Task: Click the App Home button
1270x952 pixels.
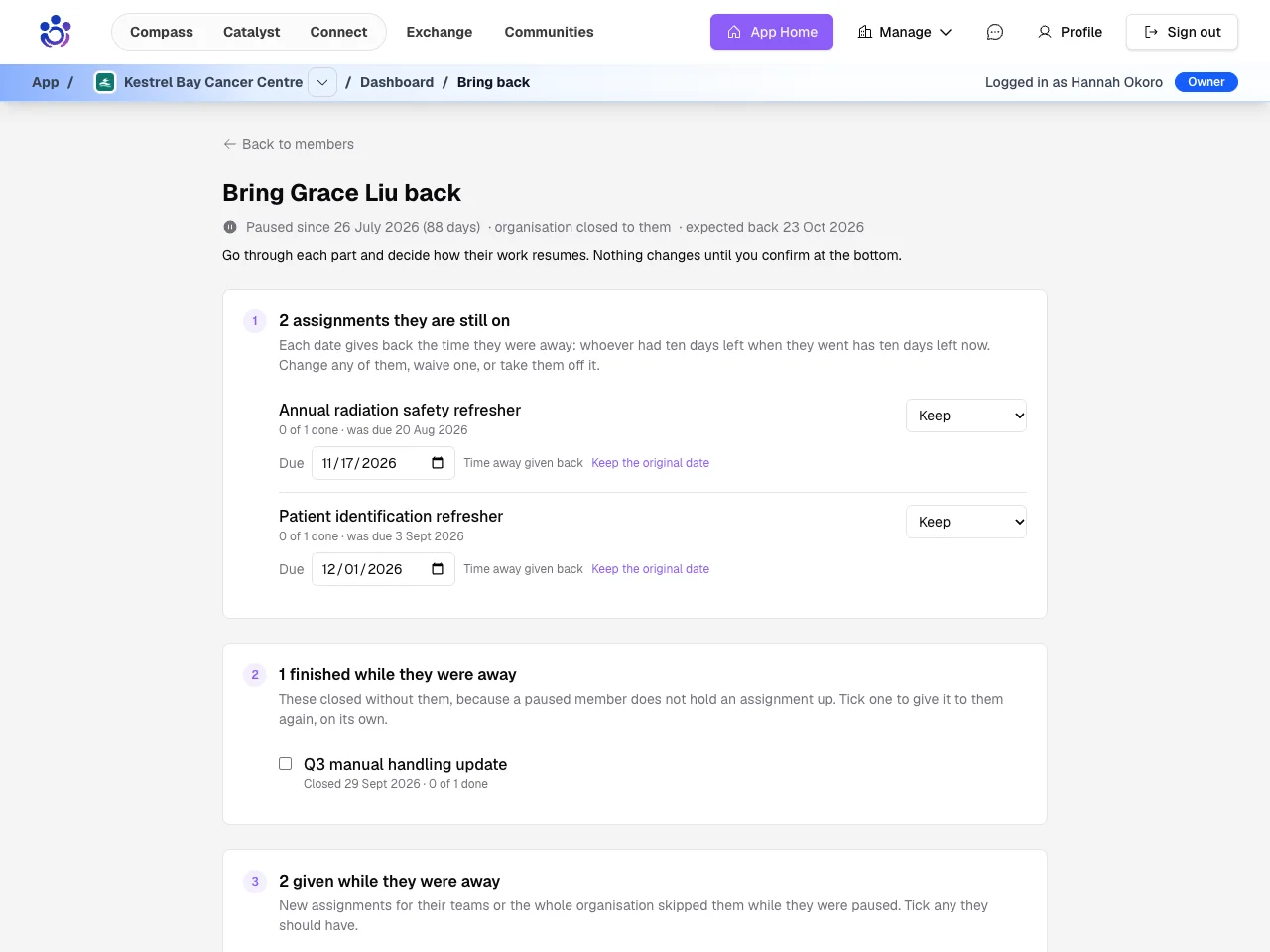Action: pyautogui.click(x=772, y=32)
